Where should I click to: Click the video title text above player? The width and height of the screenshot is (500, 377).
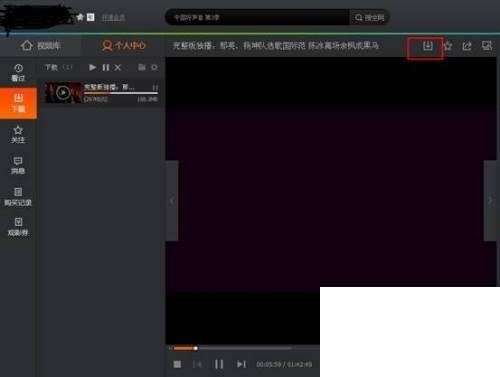276,46
